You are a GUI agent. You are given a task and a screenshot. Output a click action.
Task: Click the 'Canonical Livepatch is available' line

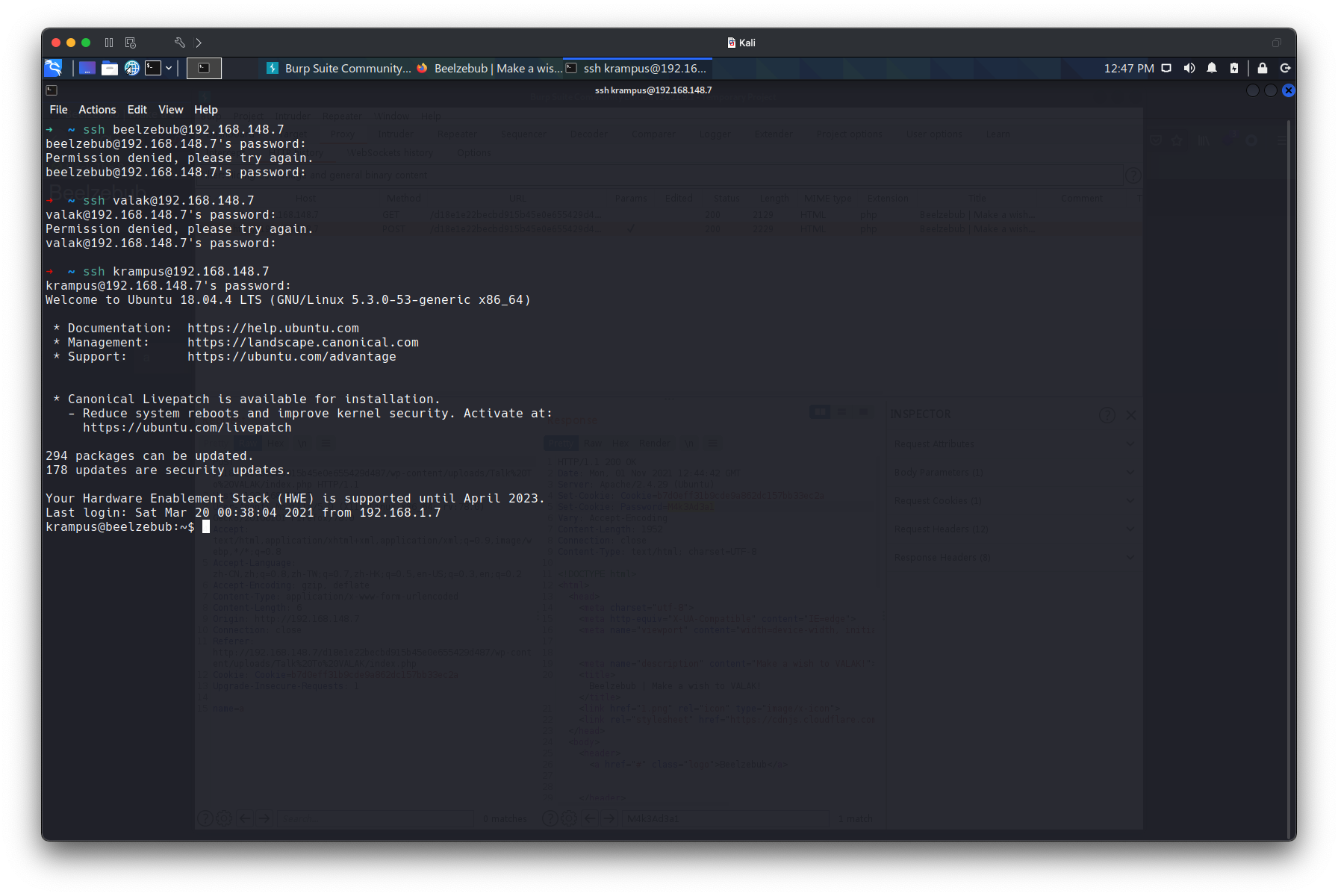coord(247,399)
